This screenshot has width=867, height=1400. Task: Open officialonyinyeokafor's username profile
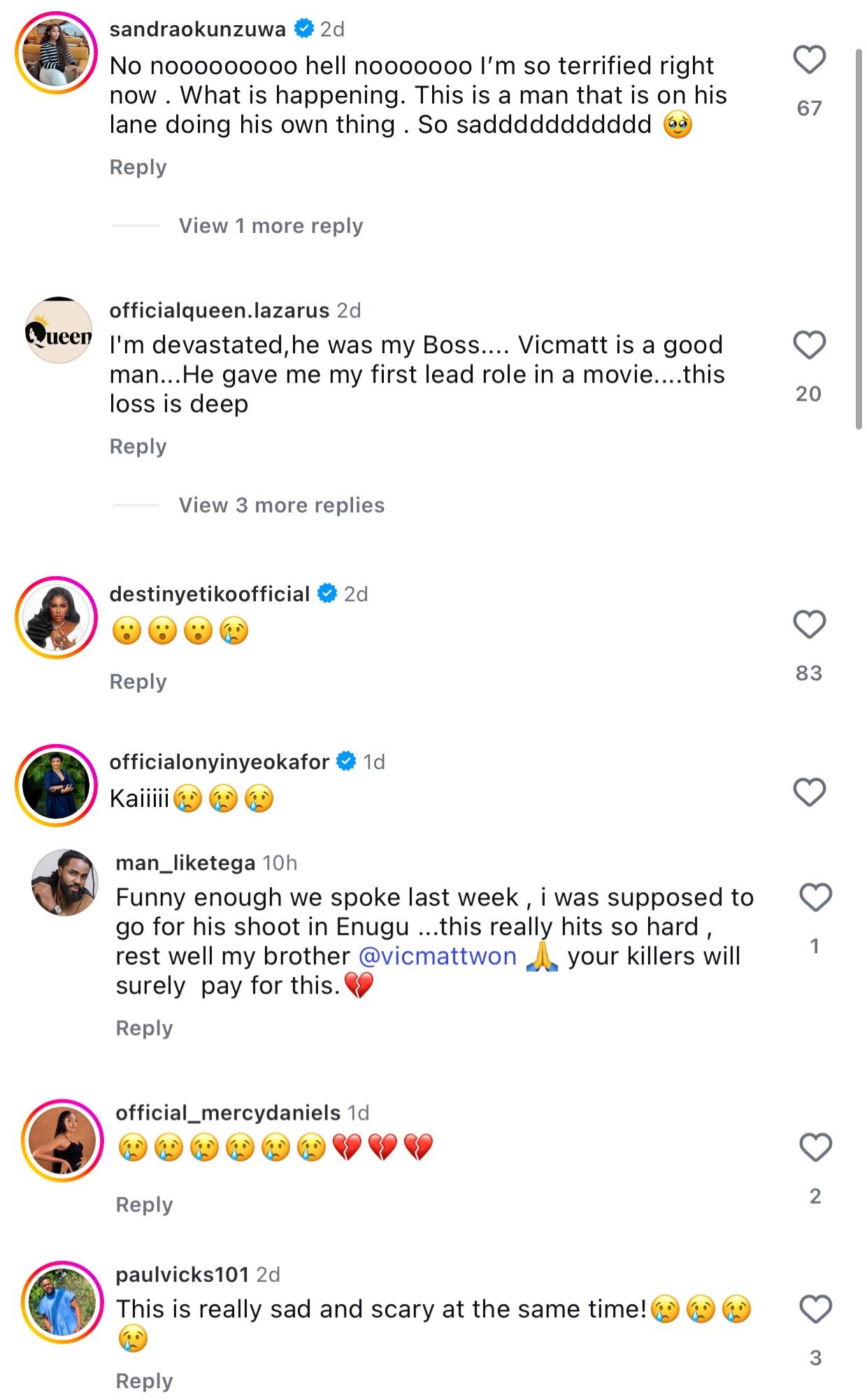point(219,762)
